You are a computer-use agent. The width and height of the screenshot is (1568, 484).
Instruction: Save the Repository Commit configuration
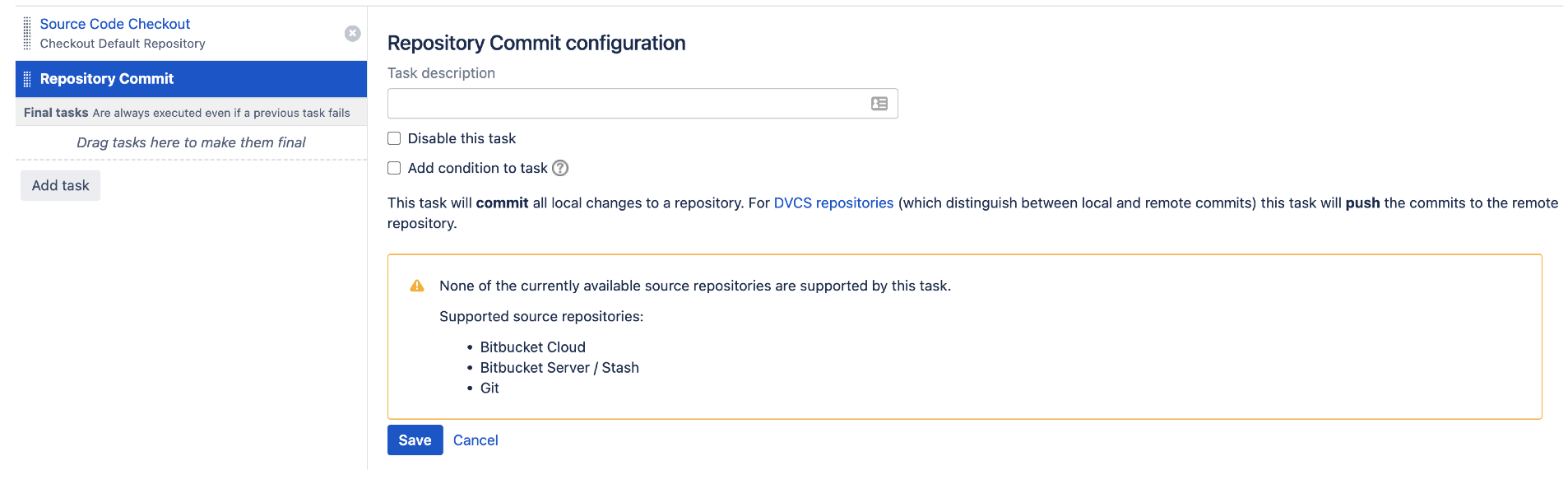(x=415, y=440)
